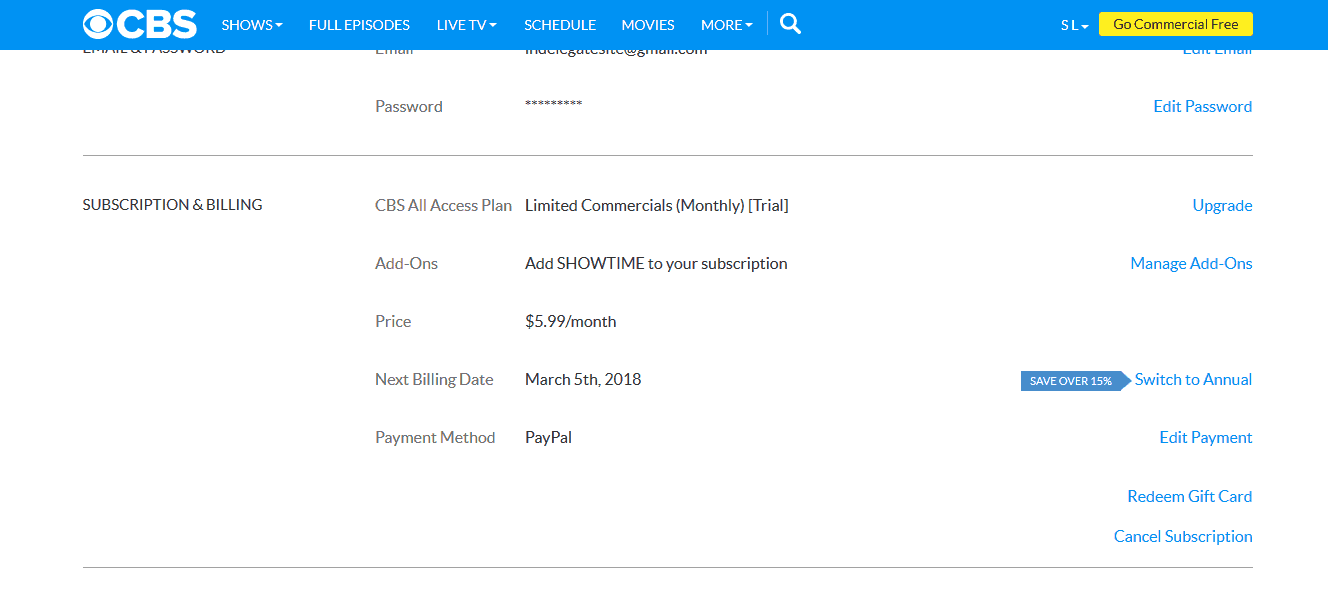Select the March 5th, 2018 billing date

(583, 379)
